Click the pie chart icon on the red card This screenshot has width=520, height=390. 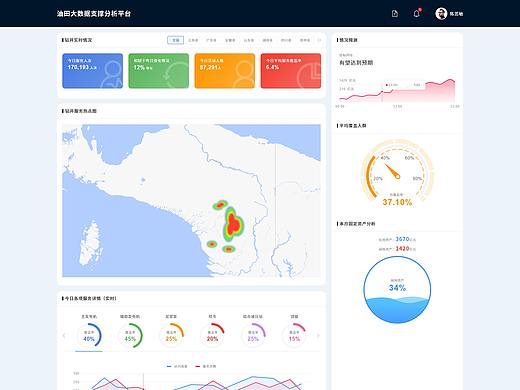[309, 75]
